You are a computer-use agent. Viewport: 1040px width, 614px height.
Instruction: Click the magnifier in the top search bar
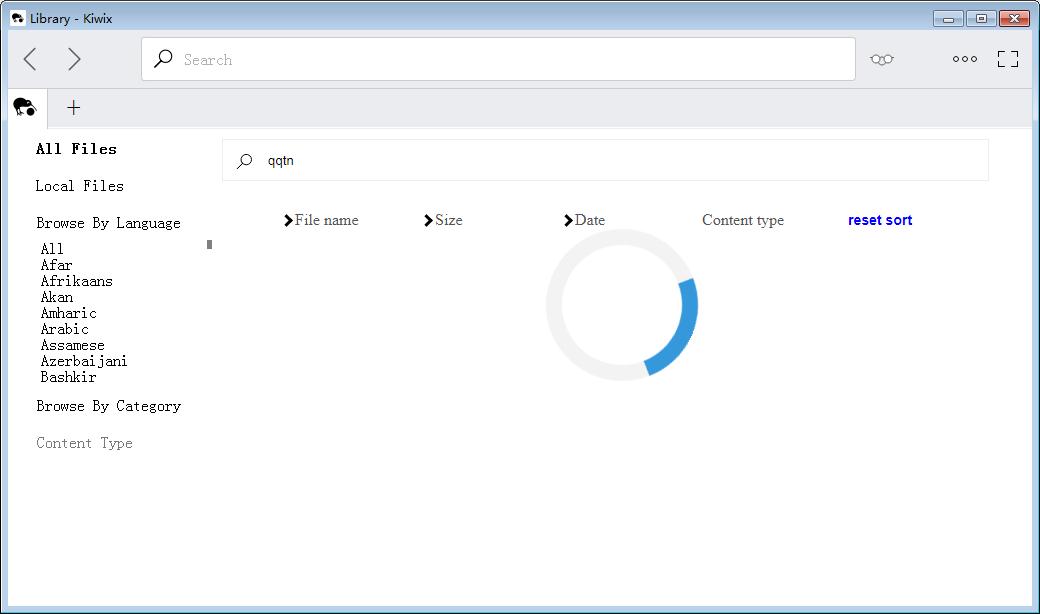(163, 59)
